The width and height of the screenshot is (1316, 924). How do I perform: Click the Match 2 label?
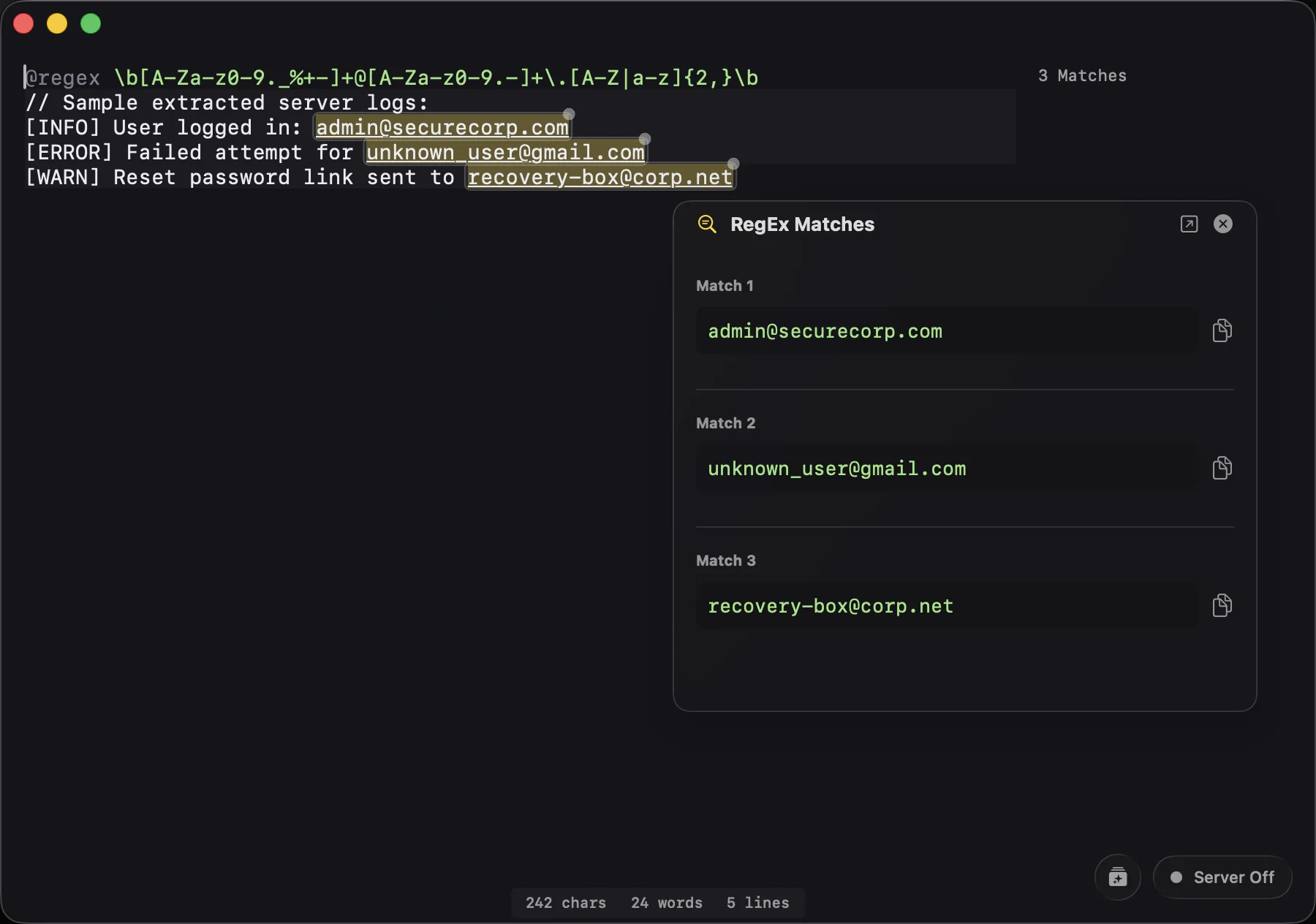pyautogui.click(x=725, y=423)
